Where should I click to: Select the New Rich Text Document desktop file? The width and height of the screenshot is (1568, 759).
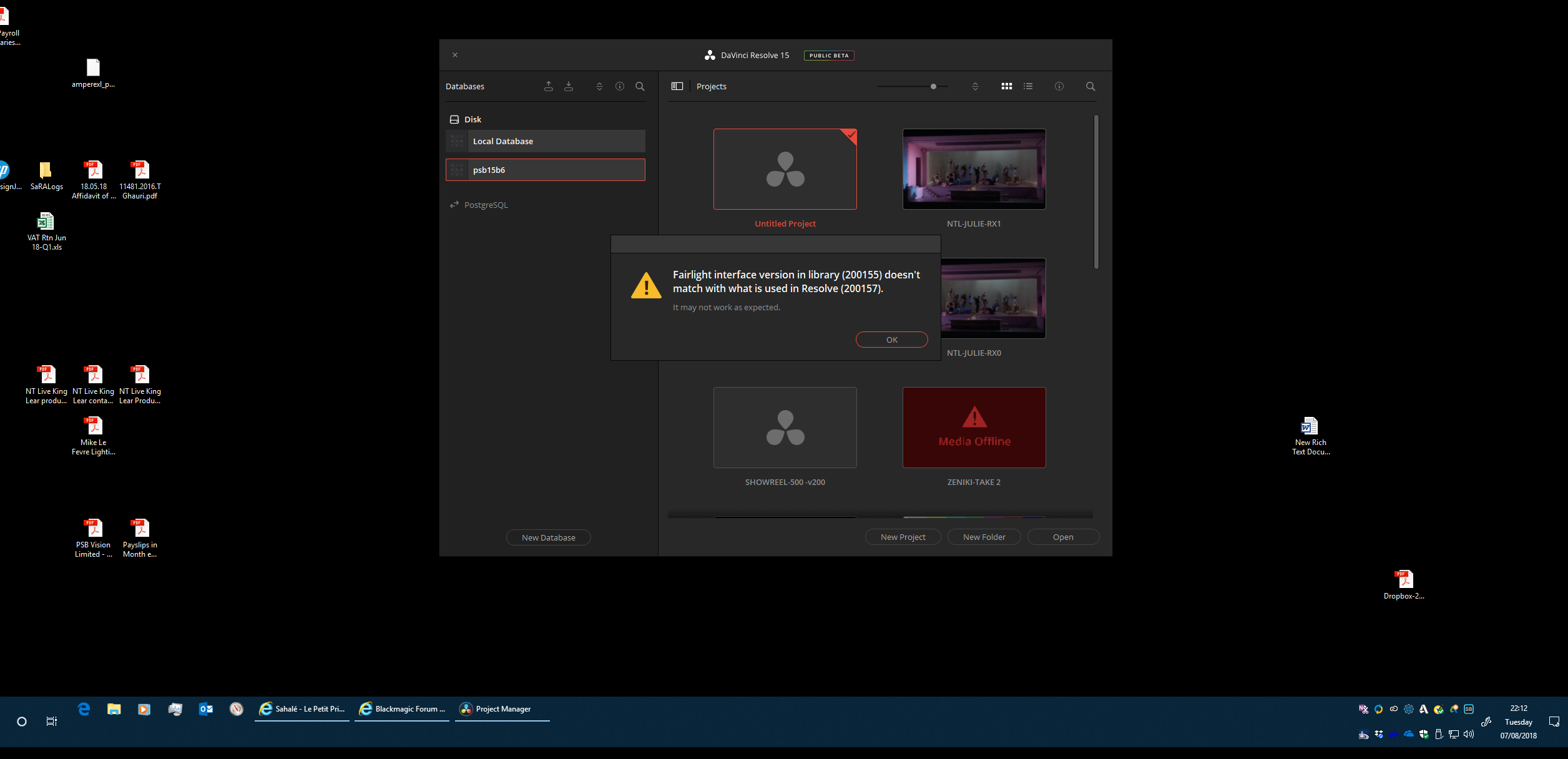pos(1310,436)
